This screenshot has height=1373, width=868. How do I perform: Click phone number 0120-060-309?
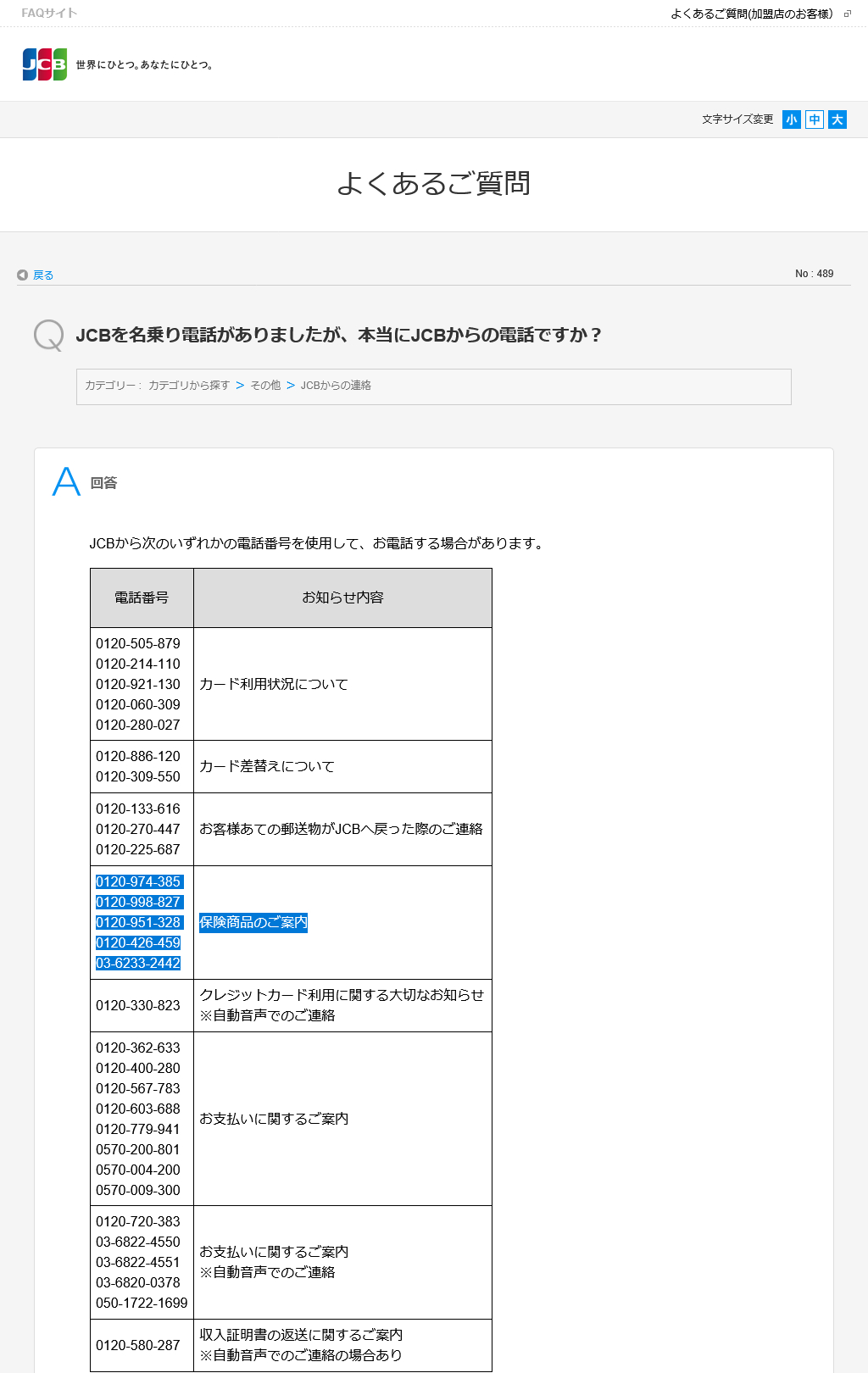click(138, 704)
